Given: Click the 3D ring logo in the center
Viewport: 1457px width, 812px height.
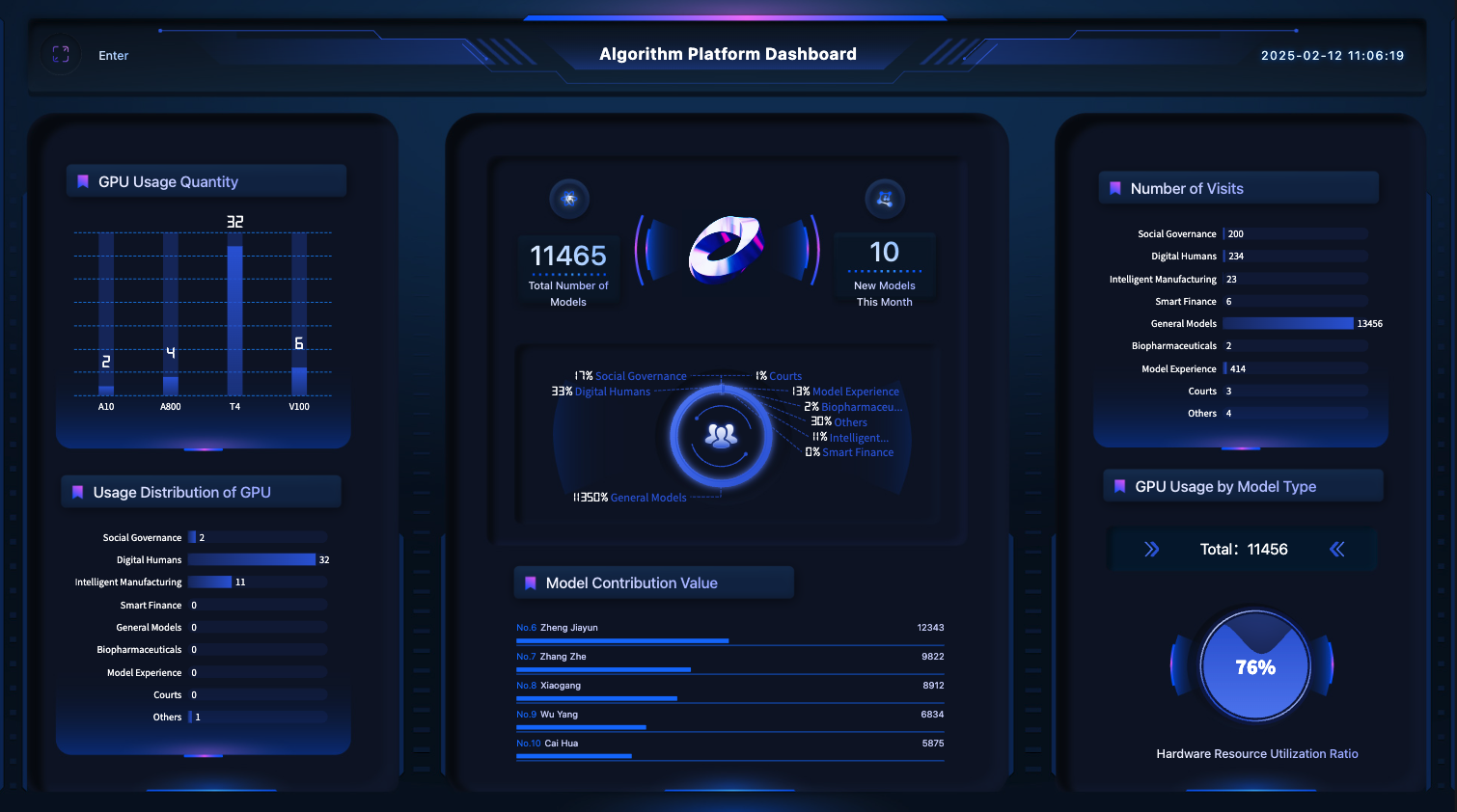Looking at the screenshot, I should point(727,249).
